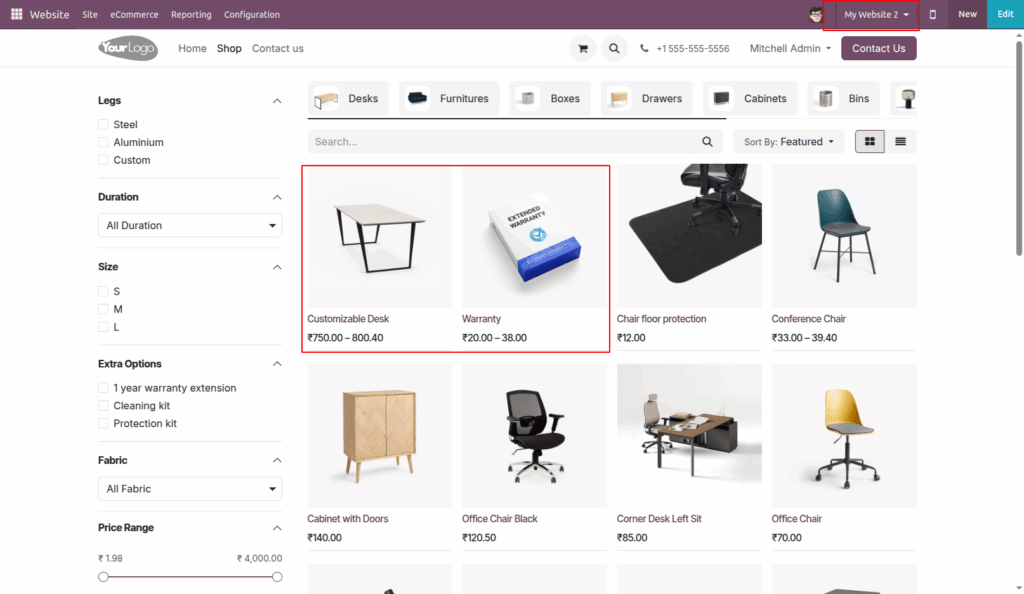Click the Contact Us button
This screenshot has width=1024, height=594.
(x=878, y=47)
